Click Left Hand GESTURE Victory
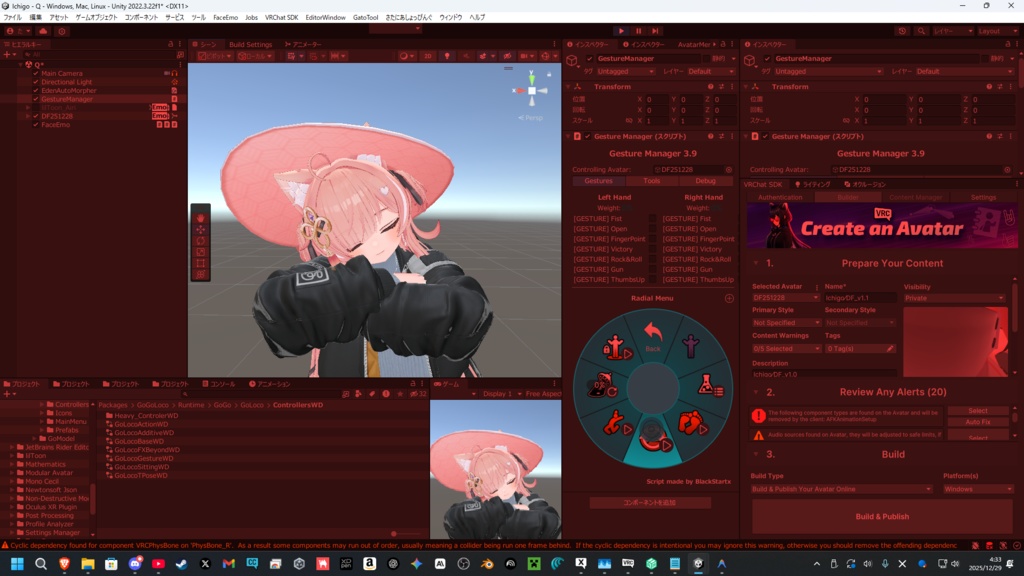This screenshot has width=1024, height=576. (x=603, y=249)
